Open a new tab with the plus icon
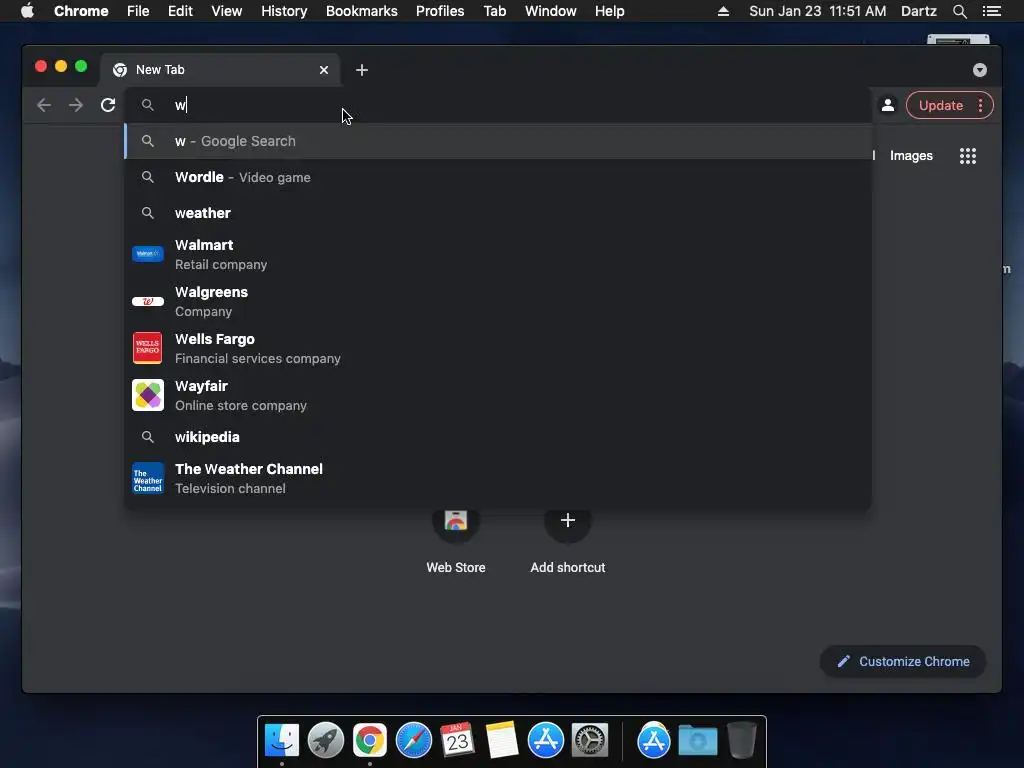Image resolution: width=1024 pixels, height=768 pixels. click(362, 70)
